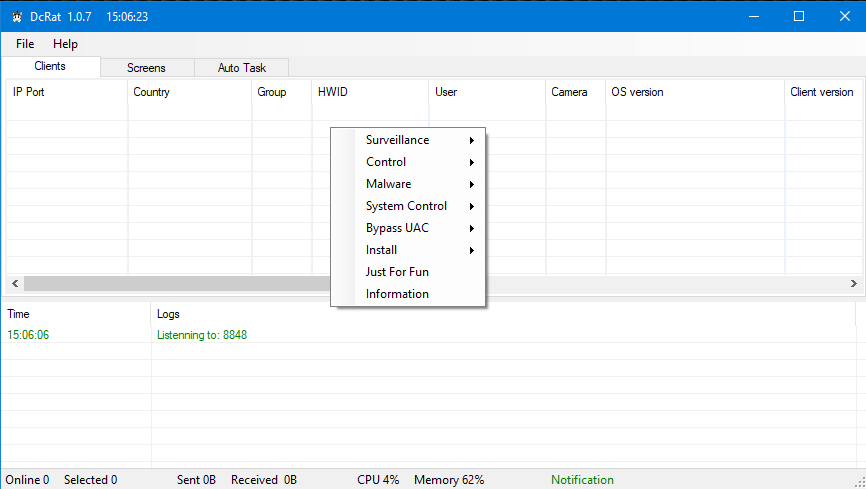The height and width of the screenshot is (489, 866).
Task: Click the CPU 4% status indicator
Action: (x=378, y=480)
